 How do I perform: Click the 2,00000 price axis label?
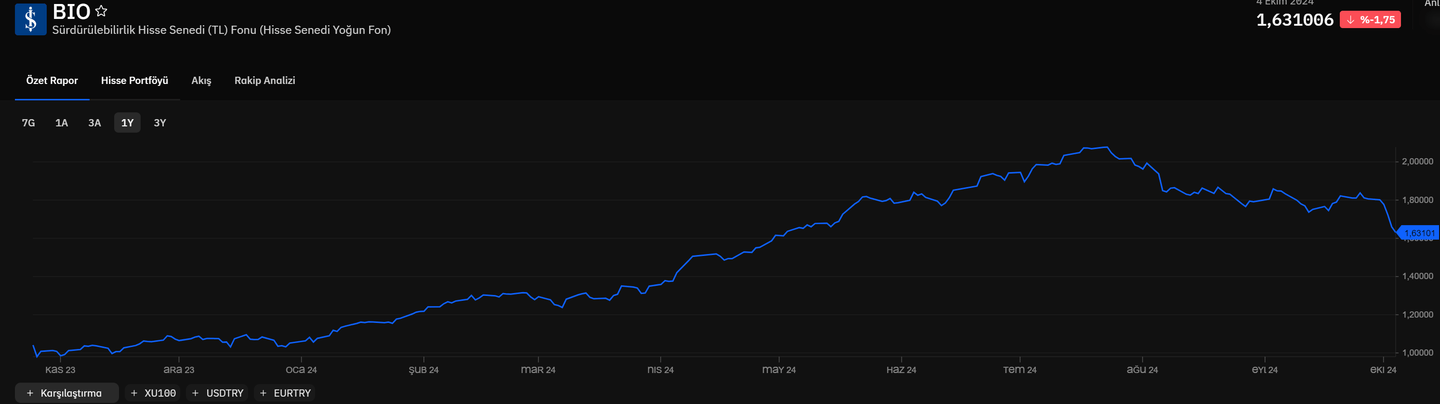coord(1418,161)
